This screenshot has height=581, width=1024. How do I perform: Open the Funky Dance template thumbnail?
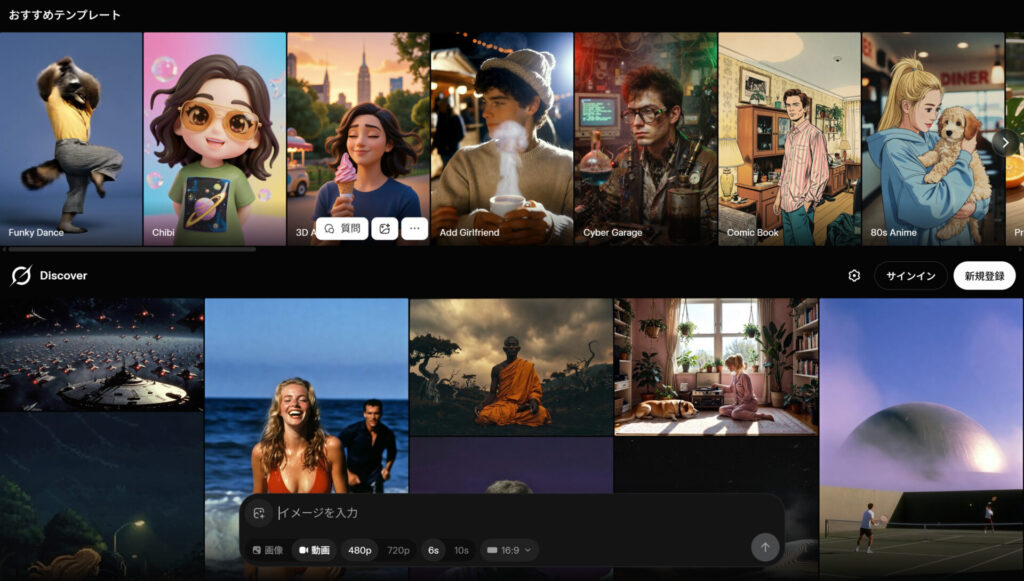pos(71,138)
